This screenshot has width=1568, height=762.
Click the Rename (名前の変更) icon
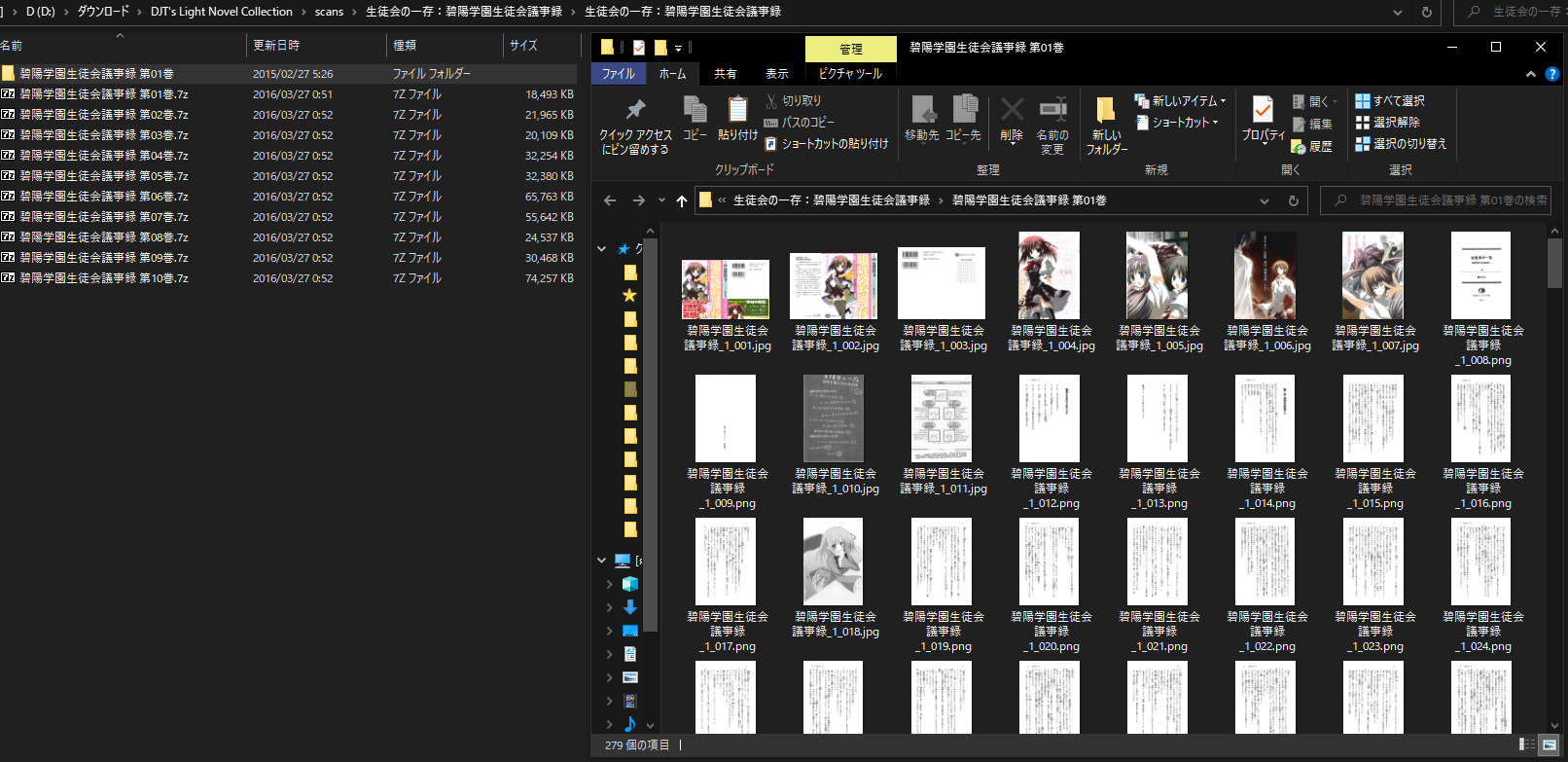coord(1051,110)
